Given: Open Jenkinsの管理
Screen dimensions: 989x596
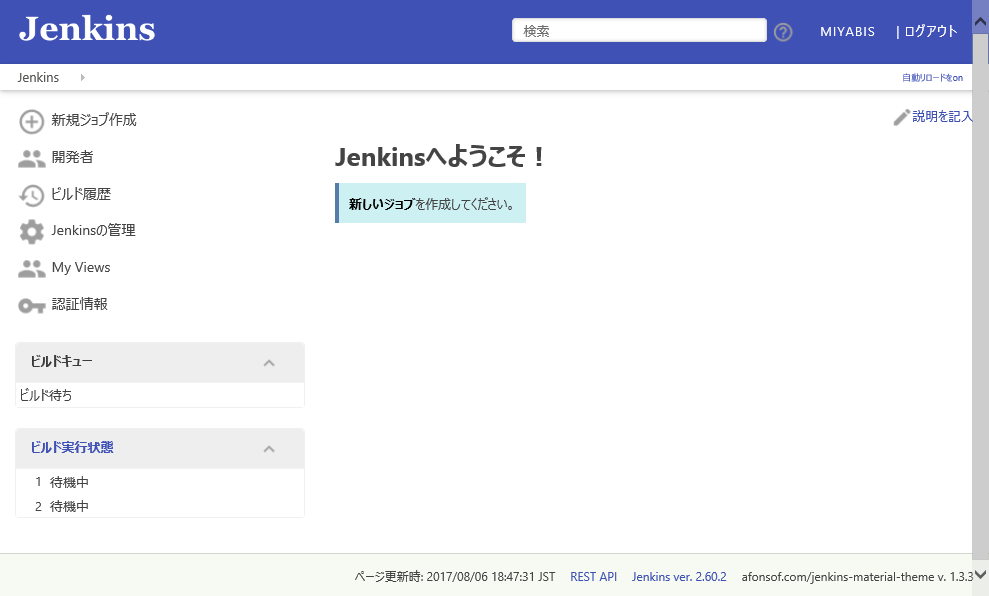Looking at the screenshot, I should pos(93,230).
